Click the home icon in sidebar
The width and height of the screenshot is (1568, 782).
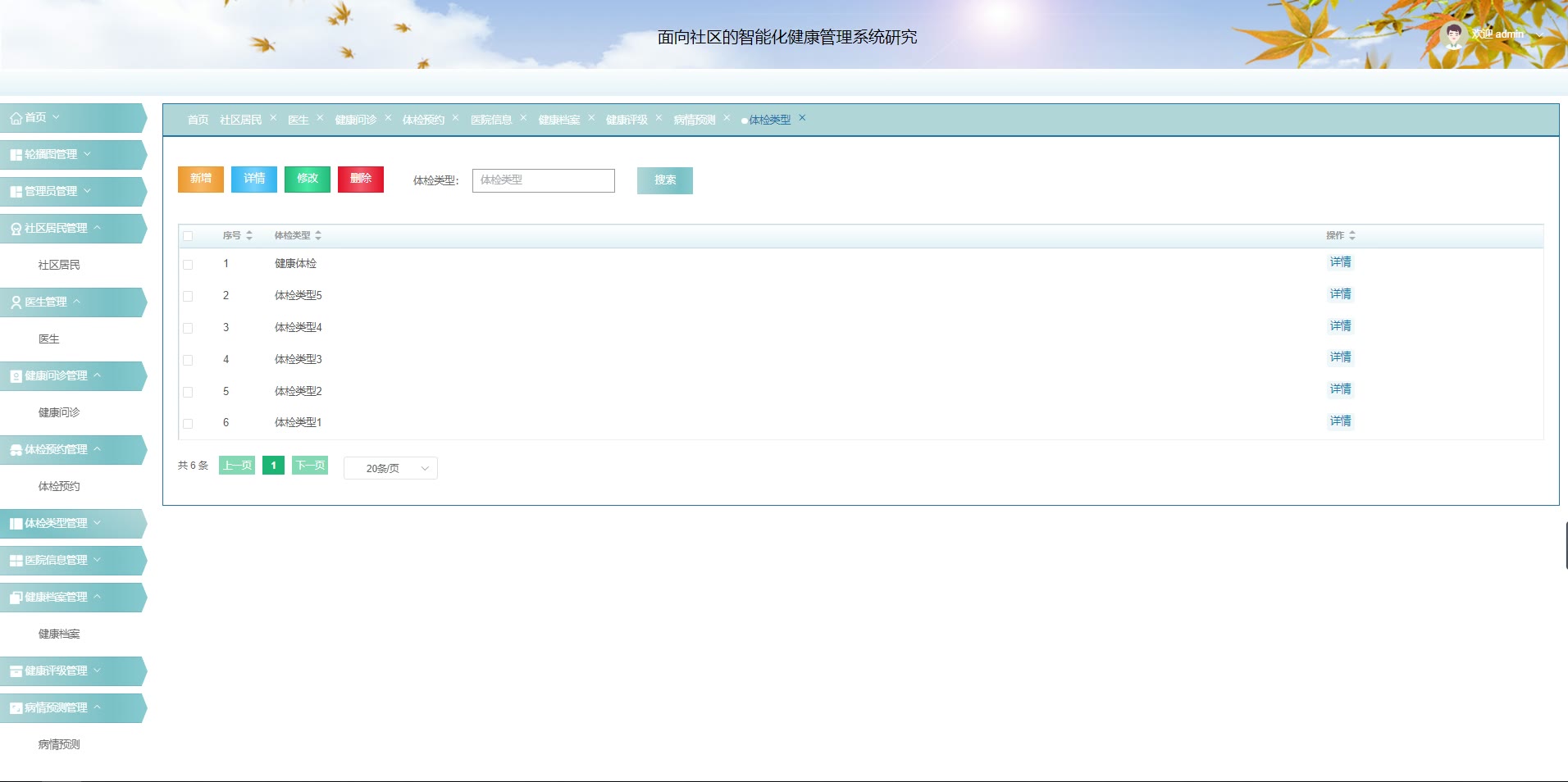coord(16,118)
